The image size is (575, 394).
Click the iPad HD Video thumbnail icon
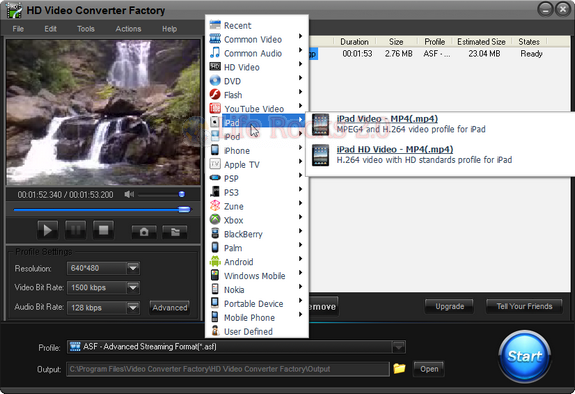(321, 155)
